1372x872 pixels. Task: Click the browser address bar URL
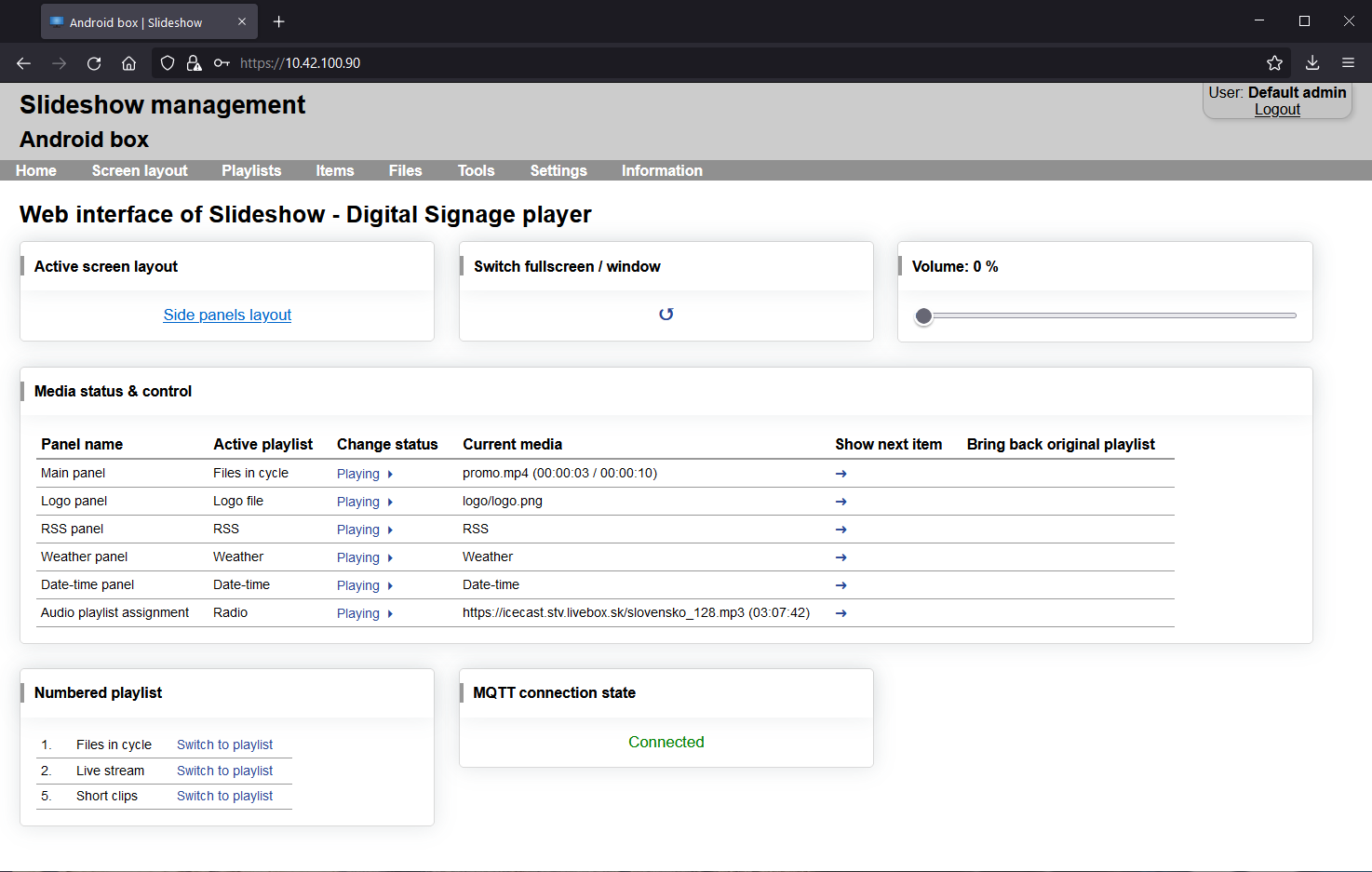coord(300,63)
